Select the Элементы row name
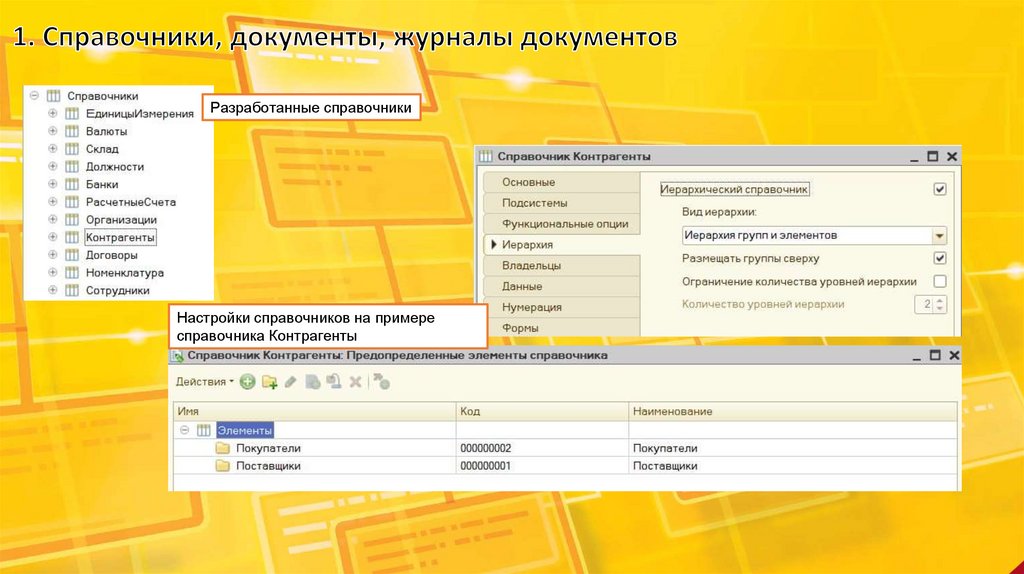Viewport: 1024px width, 574px height. [x=245, y=430]
